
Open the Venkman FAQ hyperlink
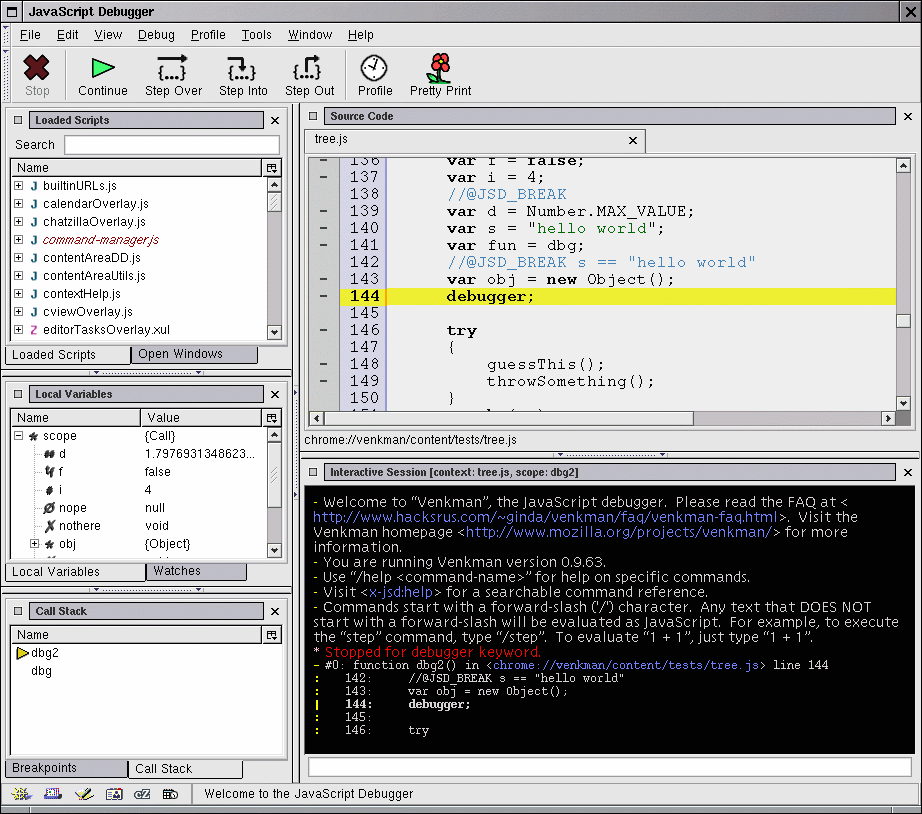click(546, 517)
